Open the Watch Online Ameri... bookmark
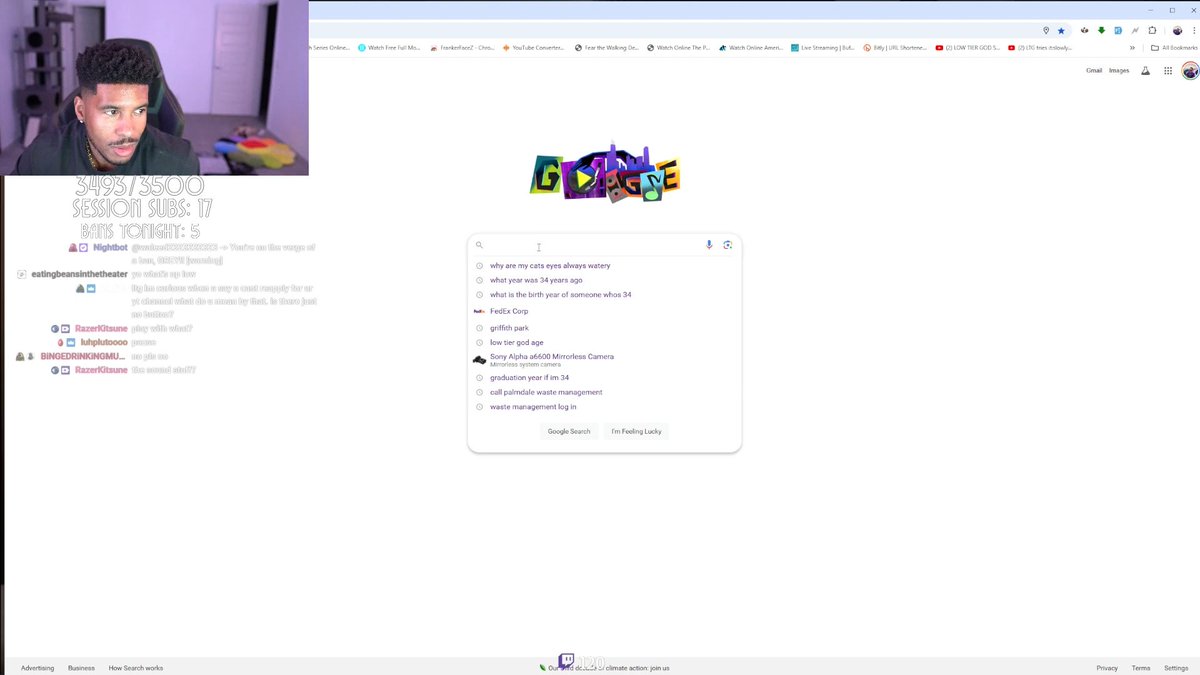Viewport: 1200px width, 675px height. 751,47
